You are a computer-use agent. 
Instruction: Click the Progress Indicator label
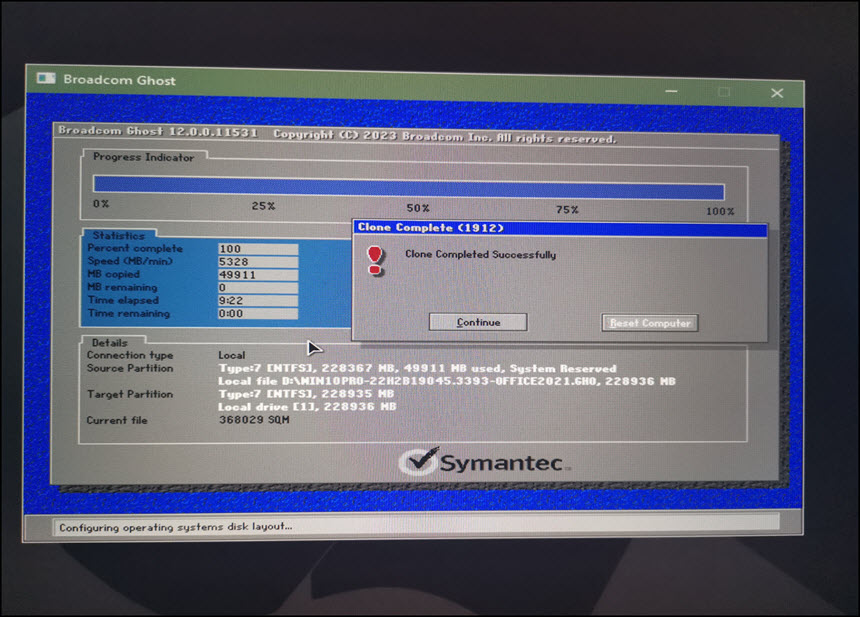144,157
